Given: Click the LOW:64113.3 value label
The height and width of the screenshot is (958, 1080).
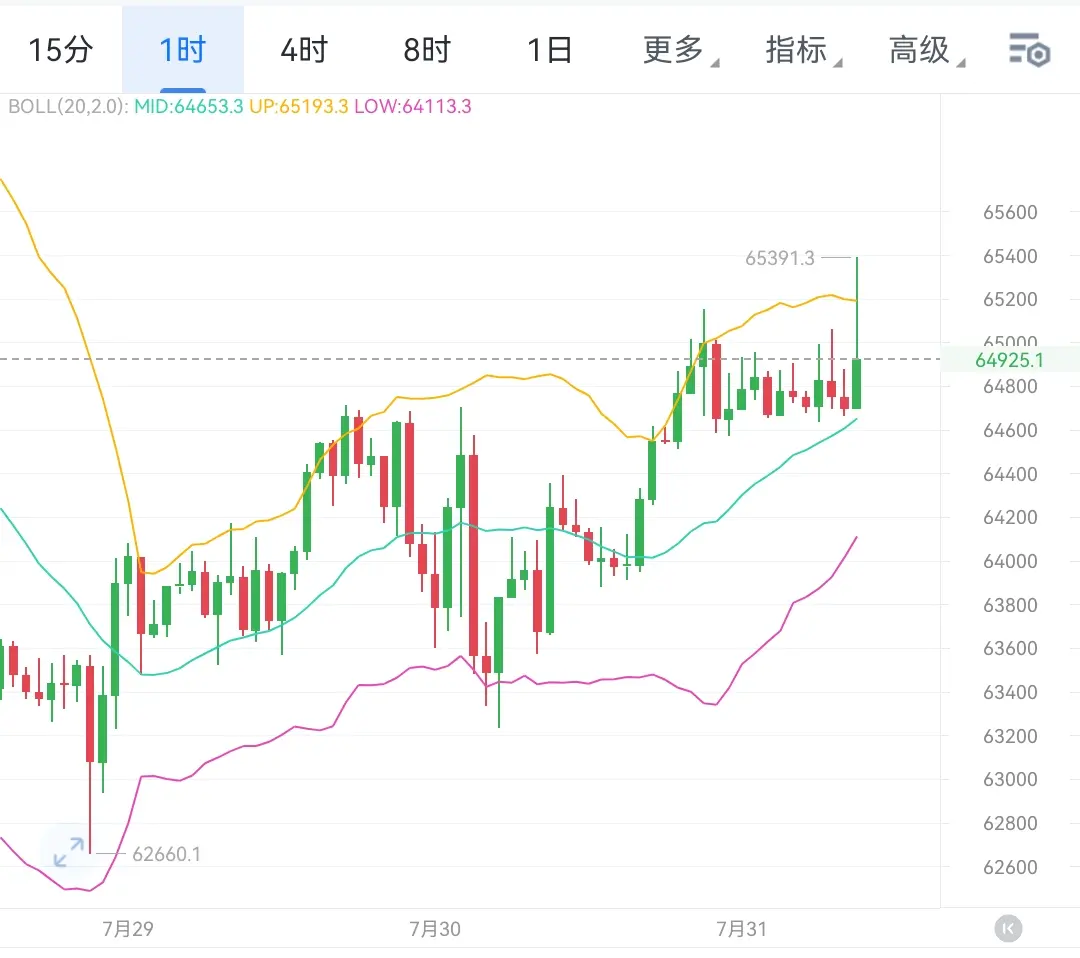Looking at the screenshot, I should coord(413,107).
